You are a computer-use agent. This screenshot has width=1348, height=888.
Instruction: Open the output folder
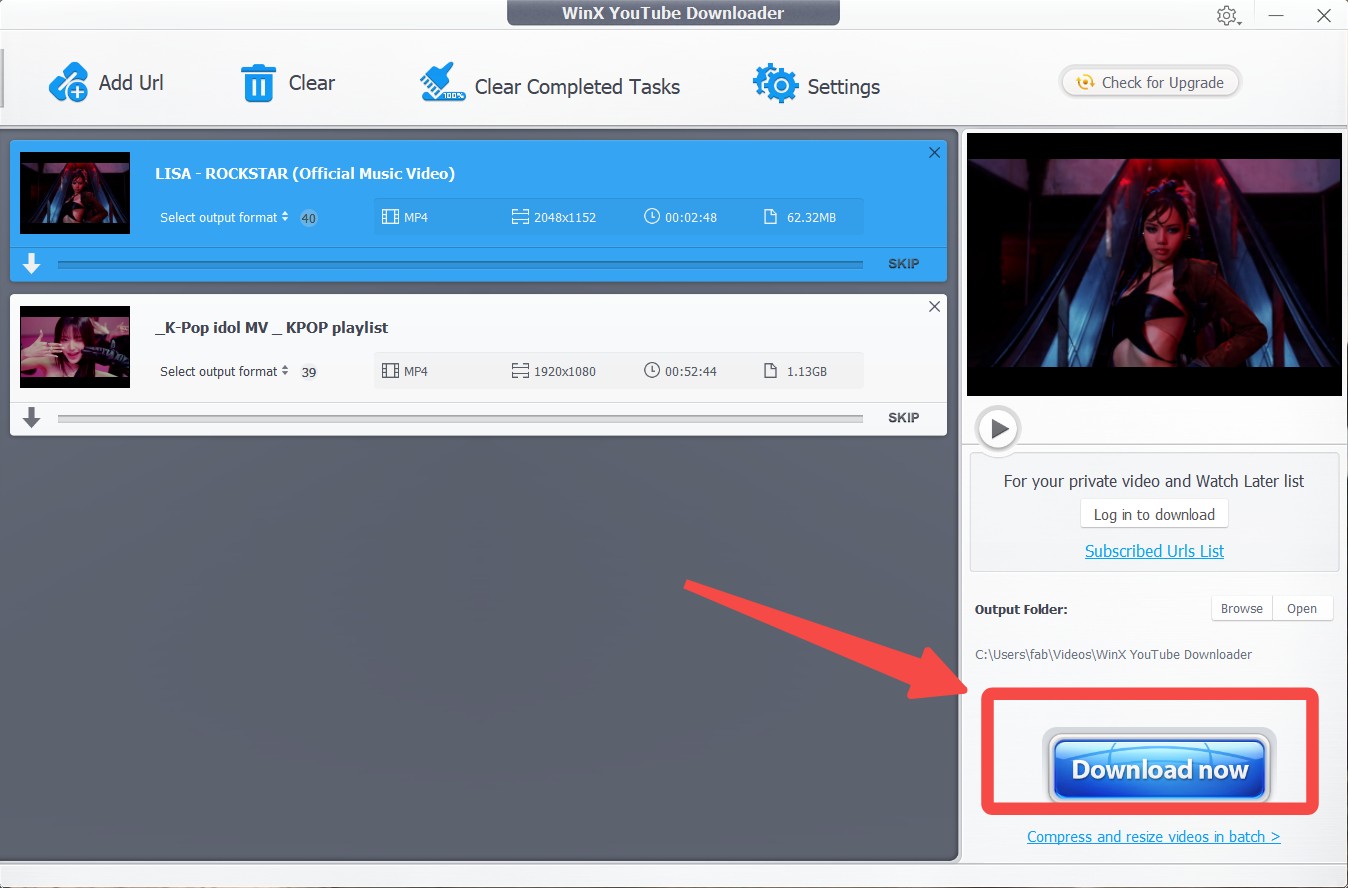point(1302,608)
